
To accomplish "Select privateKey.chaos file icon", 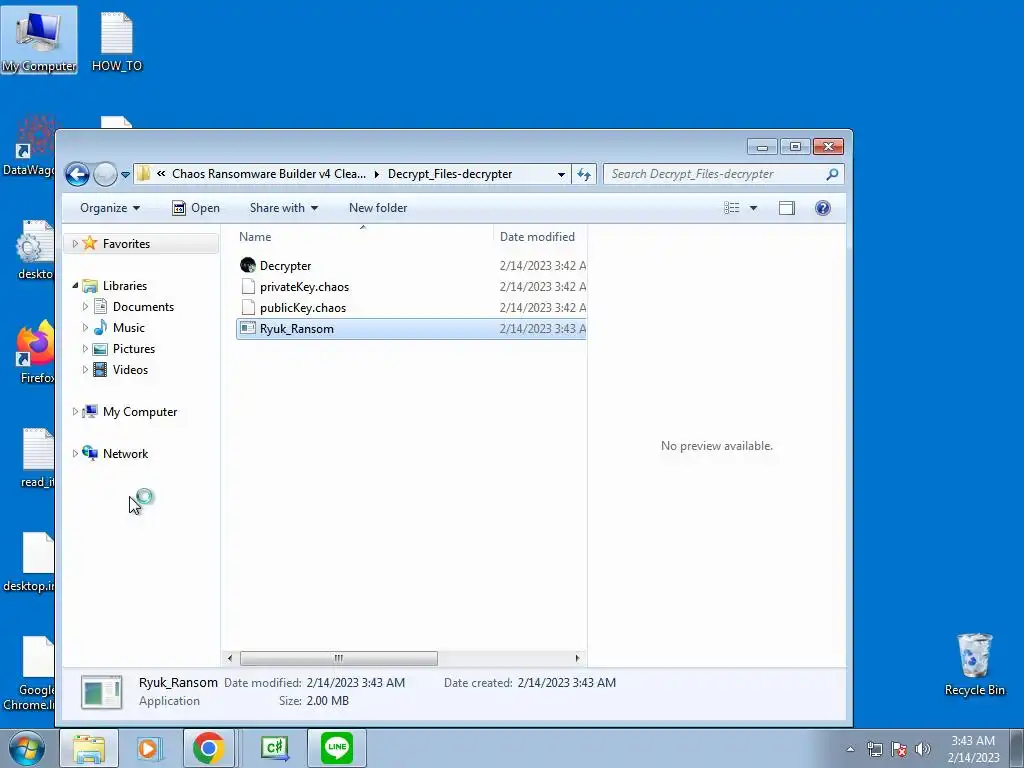I will point(248,287).
